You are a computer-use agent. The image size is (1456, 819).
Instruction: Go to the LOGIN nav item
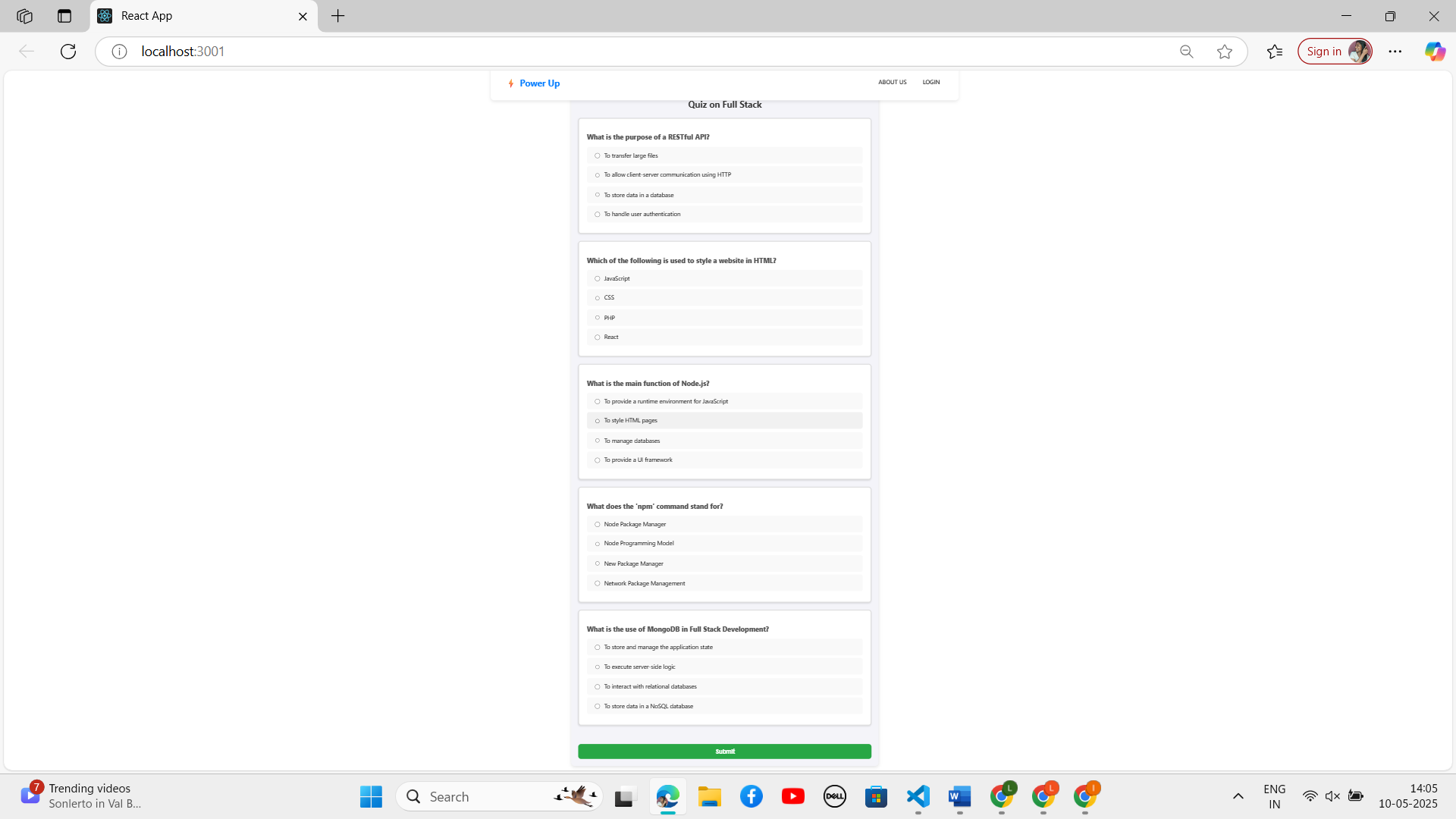[x=930, y=82]
